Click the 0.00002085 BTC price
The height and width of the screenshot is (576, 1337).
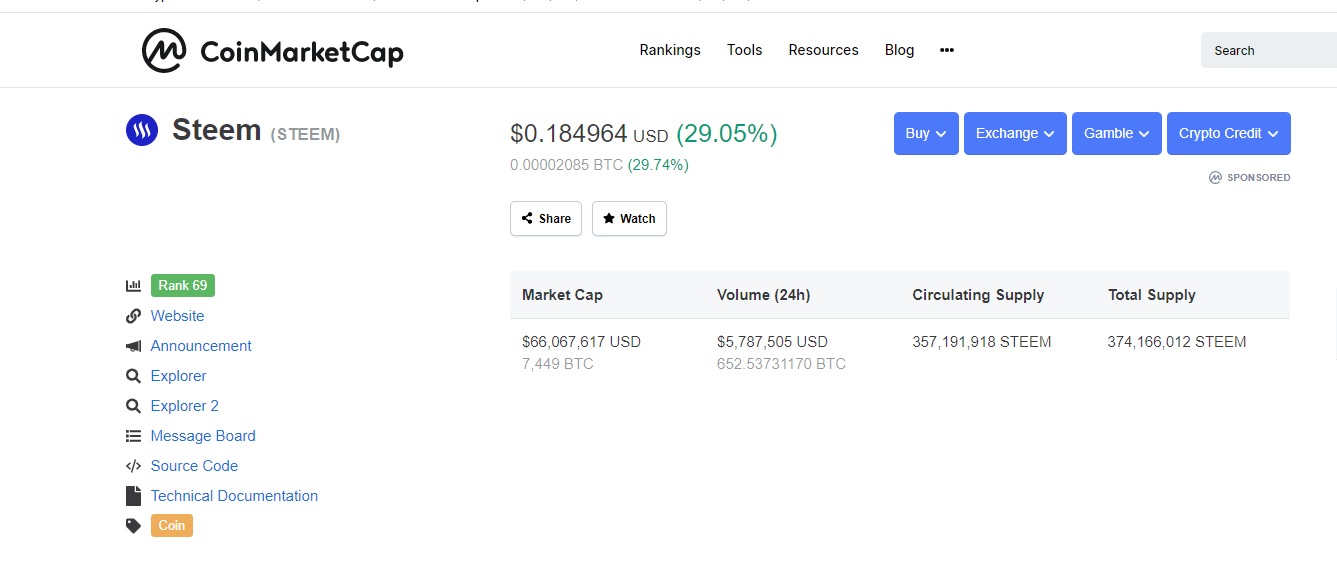point(566,165)
